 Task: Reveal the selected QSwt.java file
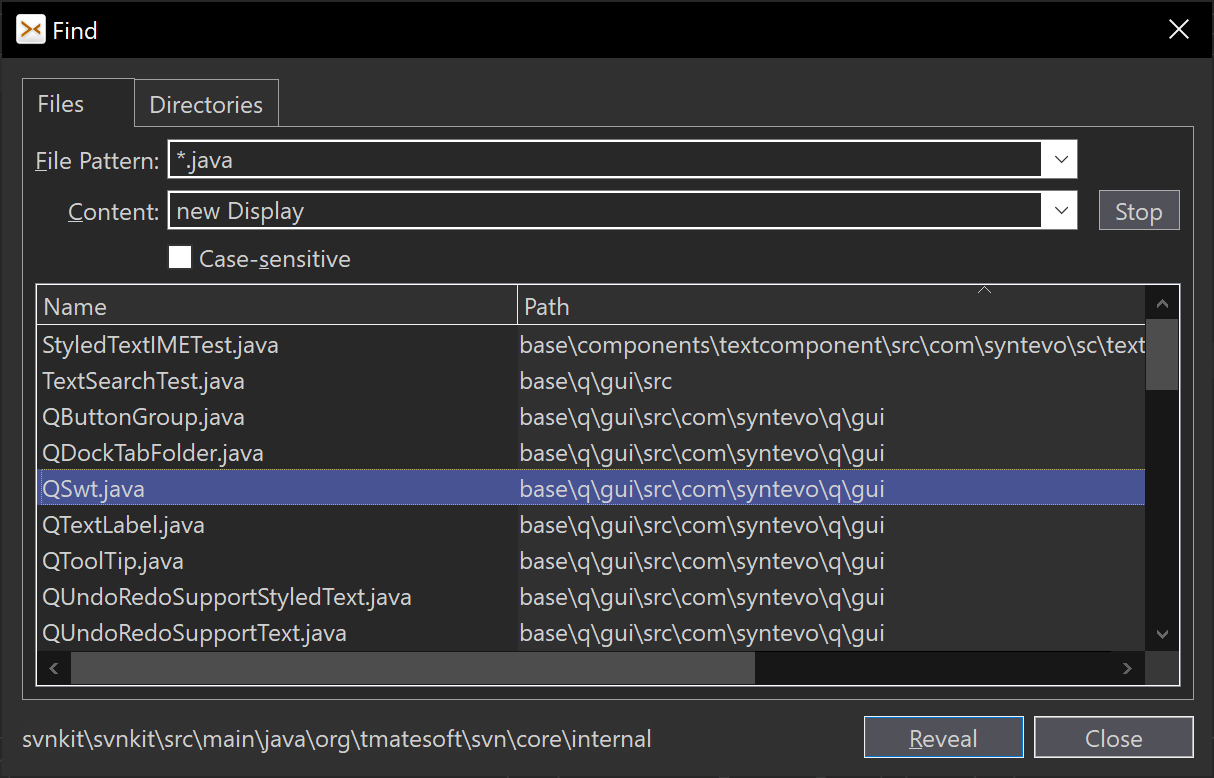tap(943, 737)
